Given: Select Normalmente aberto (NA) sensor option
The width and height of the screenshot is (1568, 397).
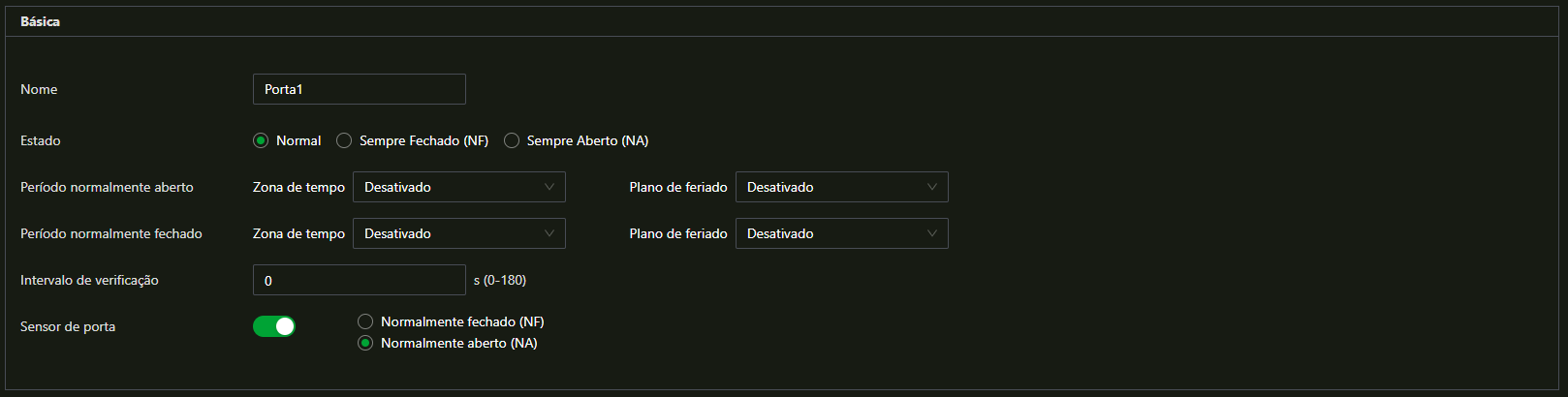Looking at the screenshot, I should click(x=365, y=343).
